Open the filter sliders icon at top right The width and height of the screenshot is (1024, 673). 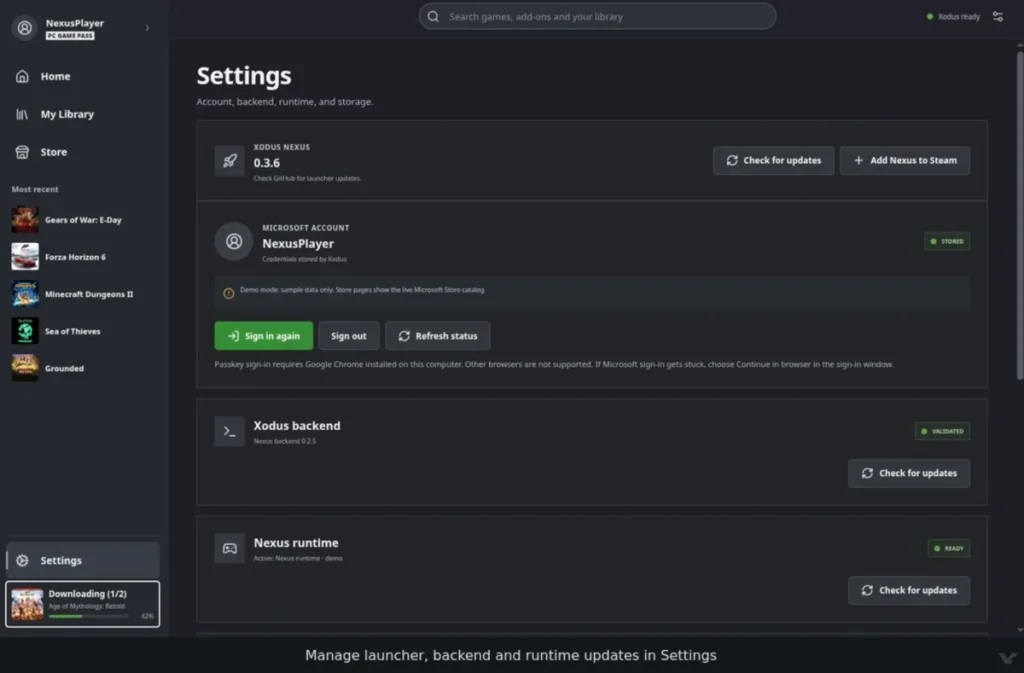click(997, 16)
